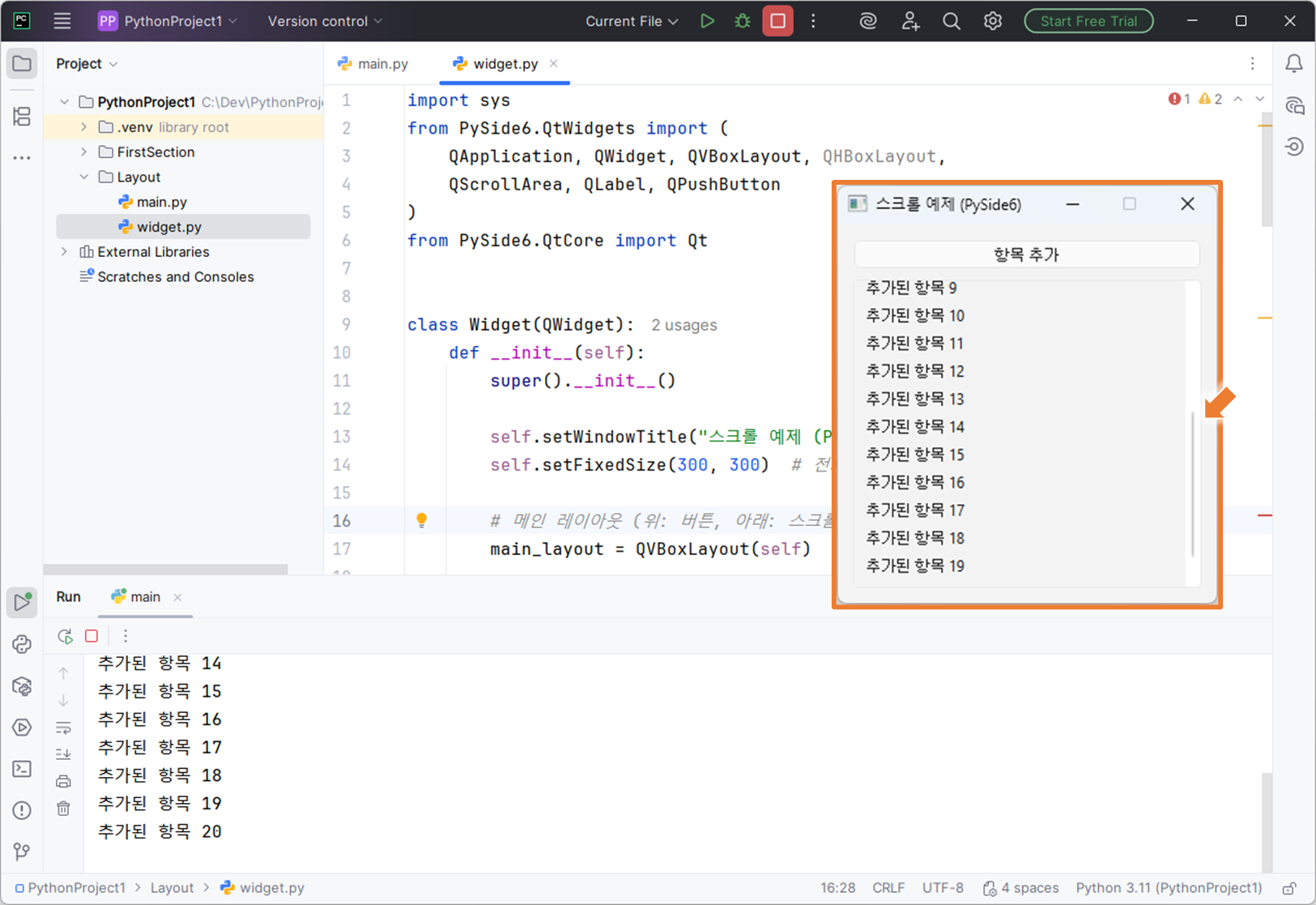
Task: Stop 'main' with the Run panel square
Action: click(92, 636)
